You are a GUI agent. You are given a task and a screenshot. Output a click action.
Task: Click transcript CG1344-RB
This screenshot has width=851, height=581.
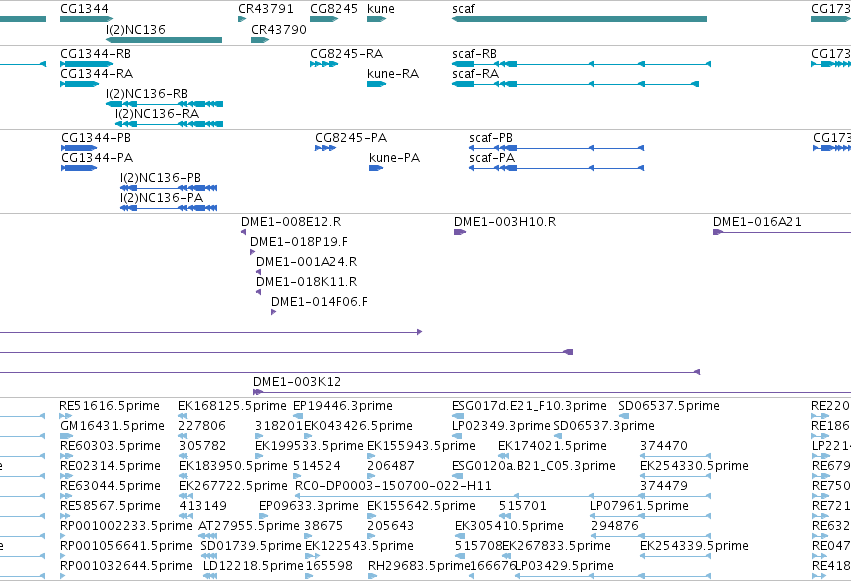[86, 64]
